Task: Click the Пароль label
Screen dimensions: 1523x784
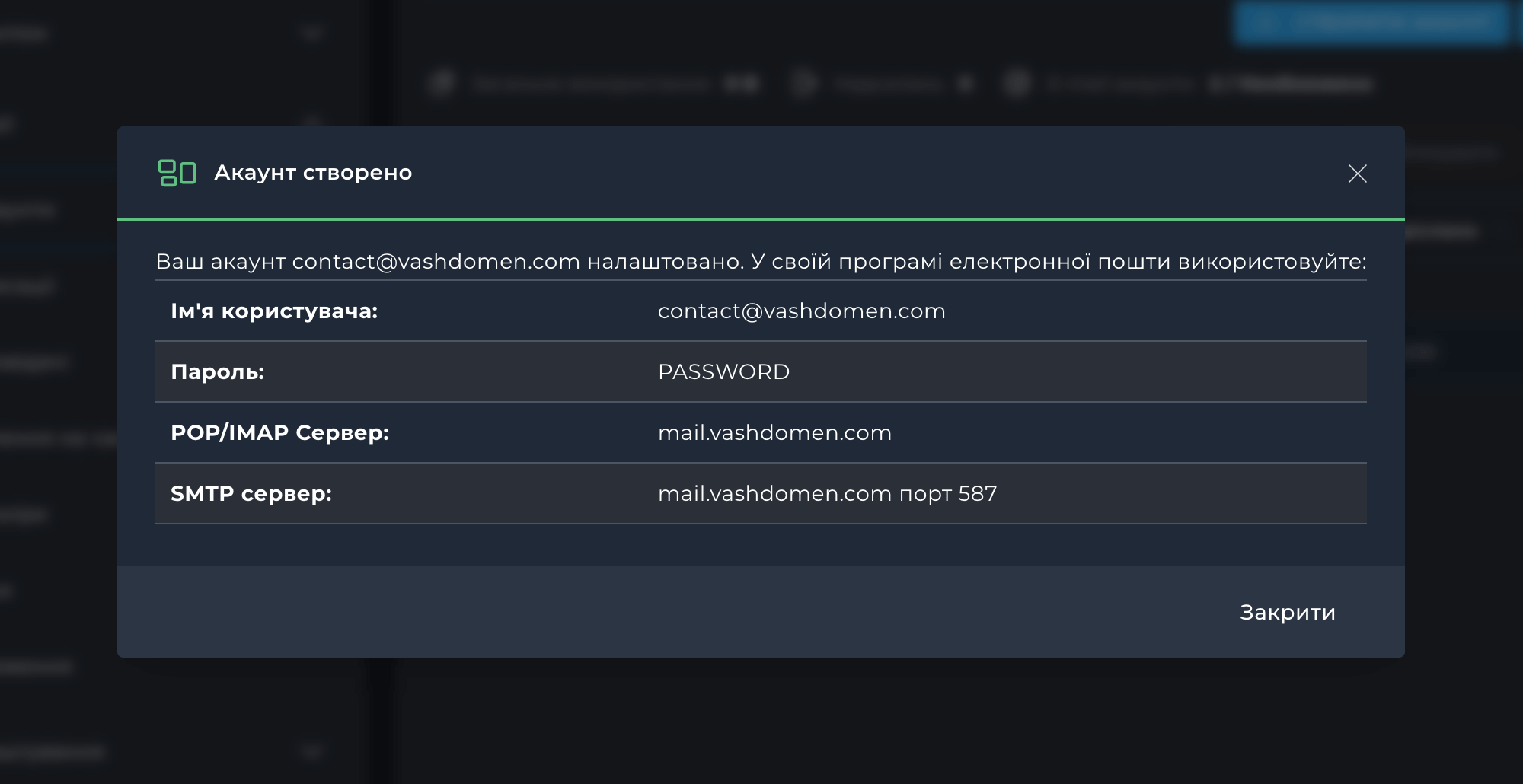Action: (217, 372)
